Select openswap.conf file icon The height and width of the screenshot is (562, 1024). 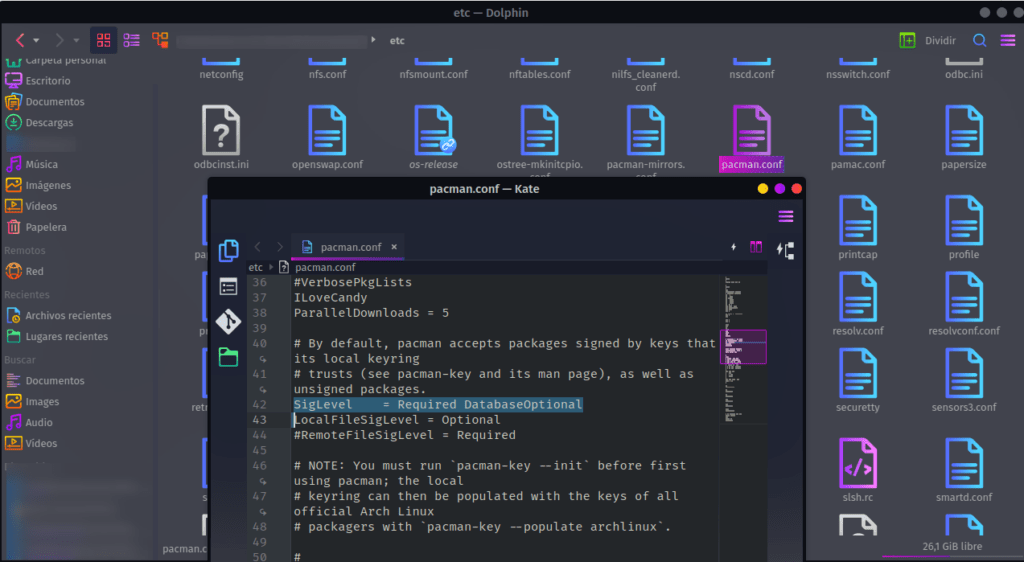tap(327, 131)
